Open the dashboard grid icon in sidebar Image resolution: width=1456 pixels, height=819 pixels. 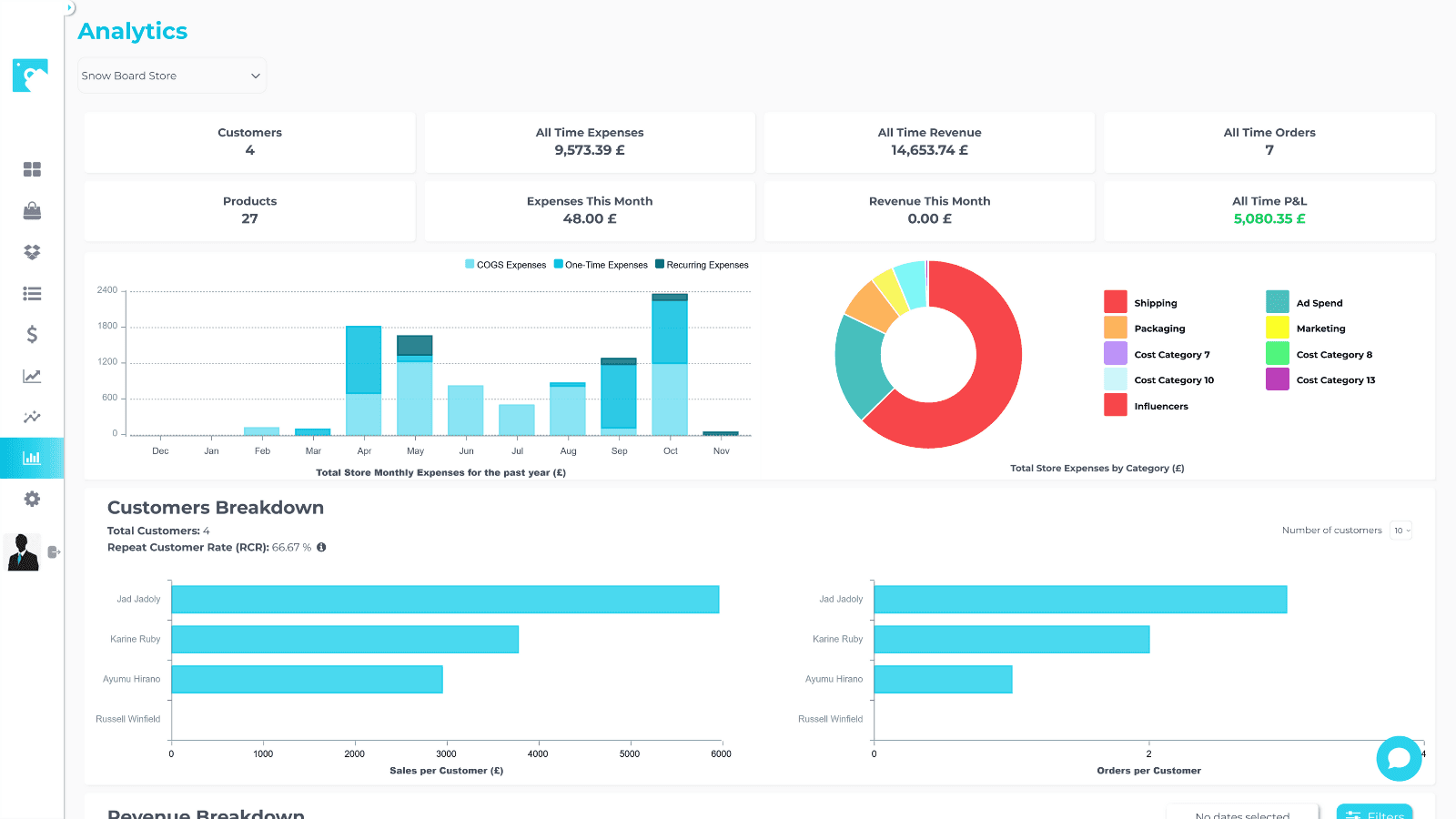(32, 169)
